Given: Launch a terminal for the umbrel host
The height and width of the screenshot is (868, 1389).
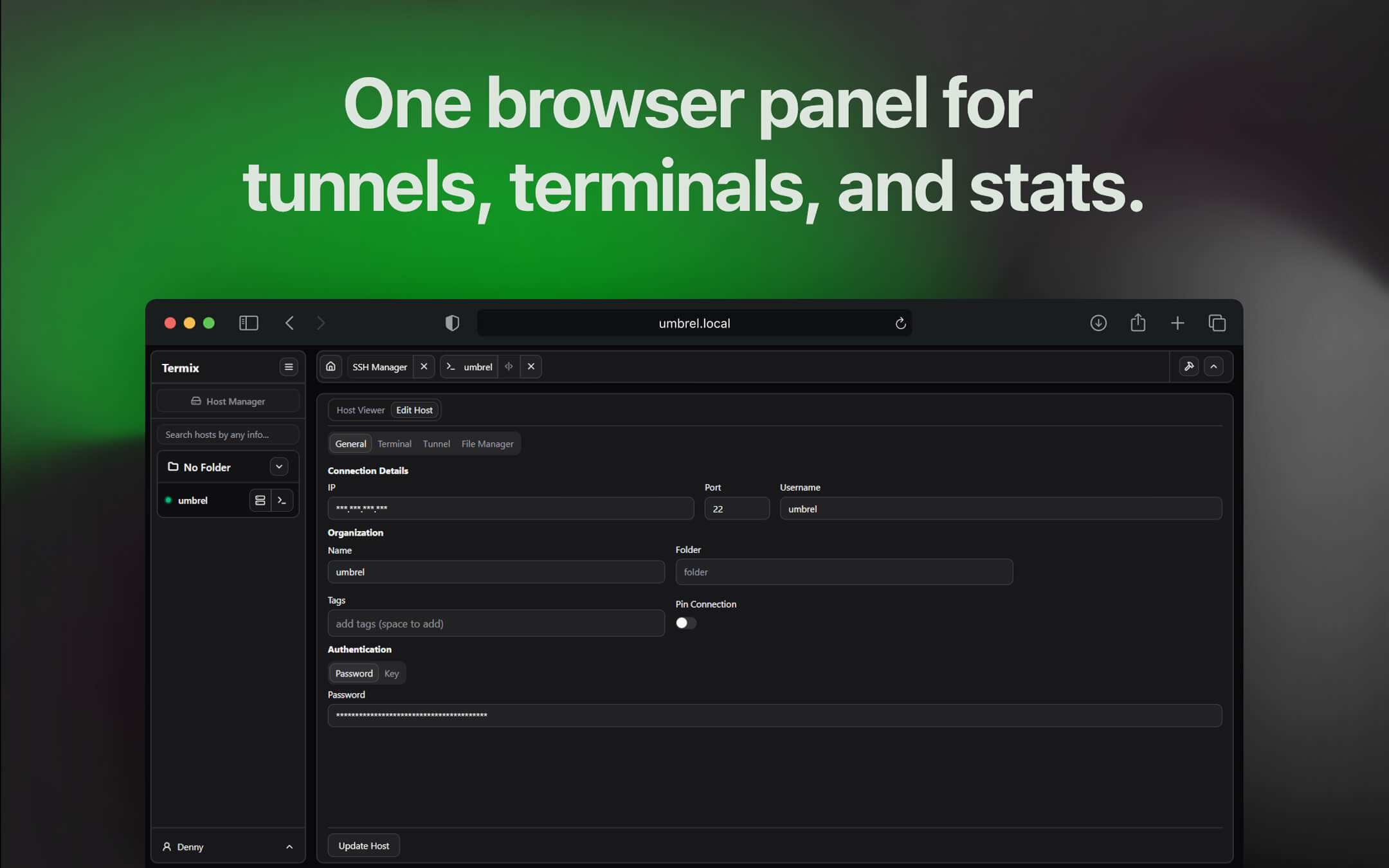Looking at the screenshot, I should tap(282, 500).
